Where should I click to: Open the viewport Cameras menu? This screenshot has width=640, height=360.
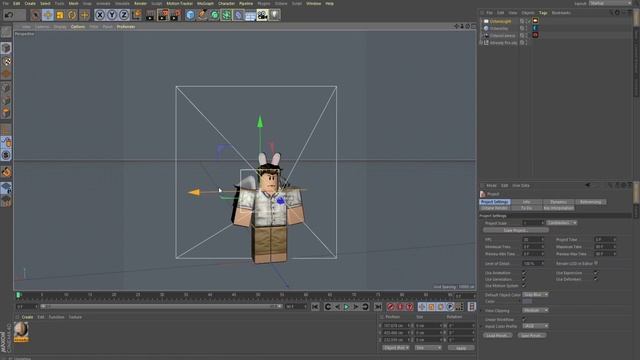pos(42,27)
